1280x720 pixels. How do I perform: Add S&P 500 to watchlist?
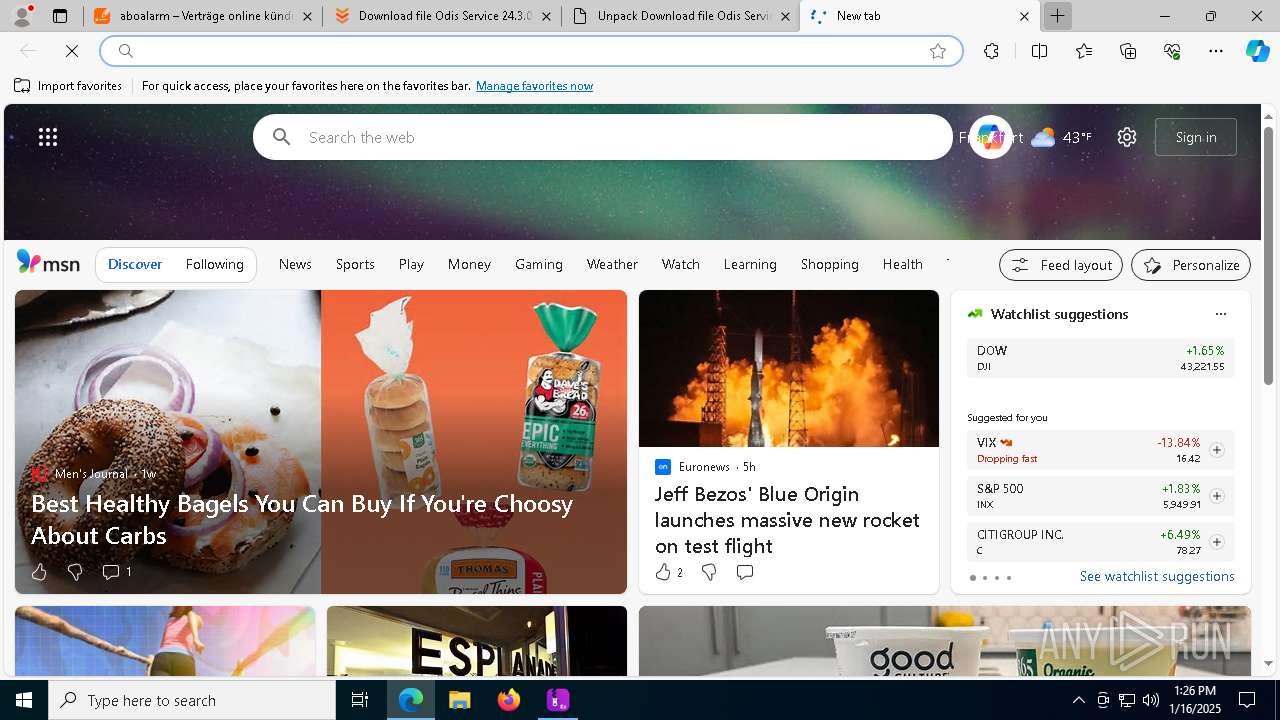click(x=1216, y=496)
